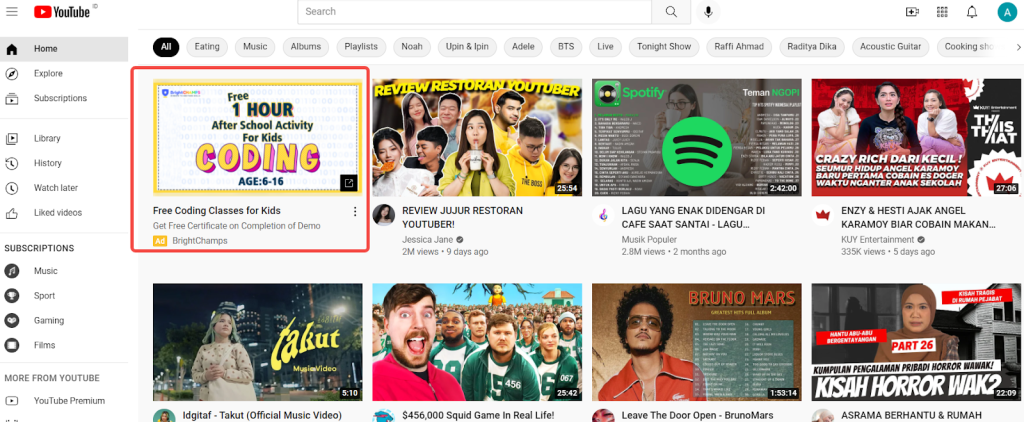Screen dimensions: 1024x422
Task: Open the YouTube apps grid icon
Action: [942, 12]
